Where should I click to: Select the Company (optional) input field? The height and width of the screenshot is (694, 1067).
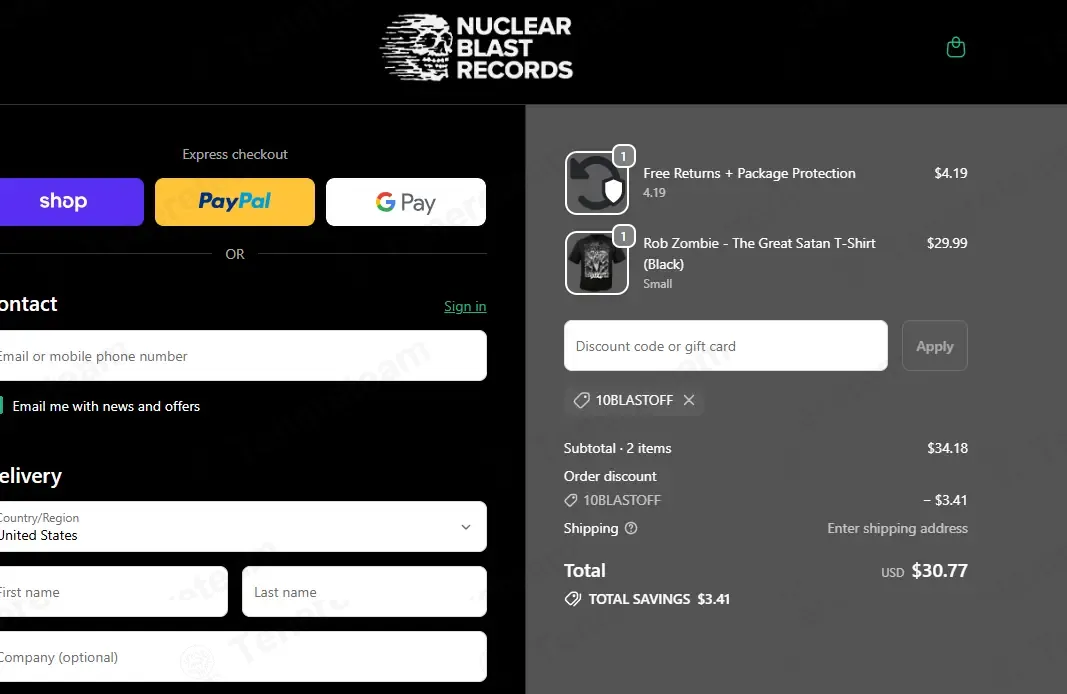tap(240, 657)
